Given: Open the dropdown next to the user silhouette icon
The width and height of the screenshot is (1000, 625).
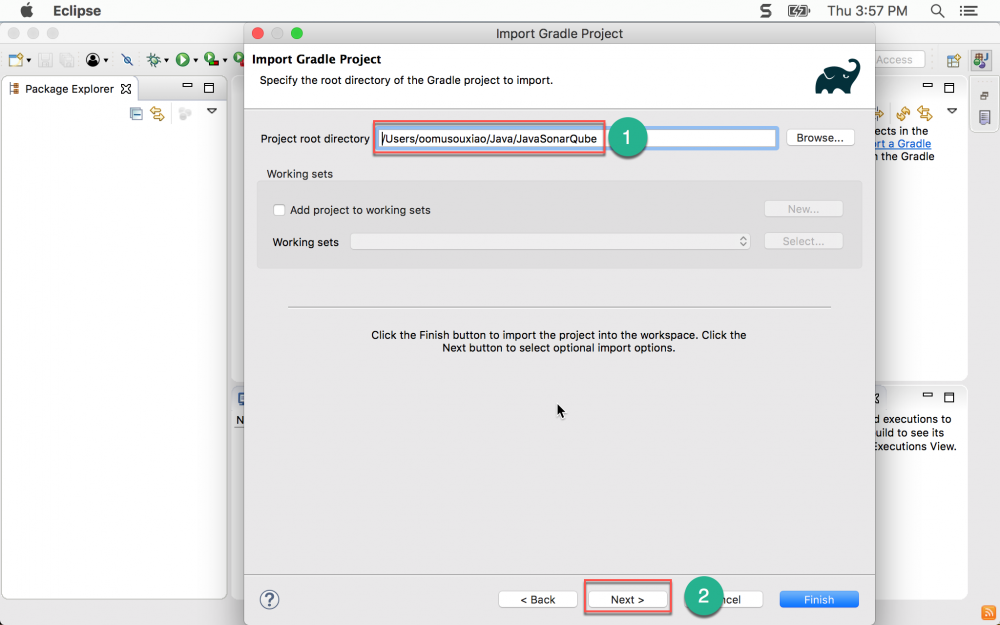Looking at the screenshot, I should (106, 61).
